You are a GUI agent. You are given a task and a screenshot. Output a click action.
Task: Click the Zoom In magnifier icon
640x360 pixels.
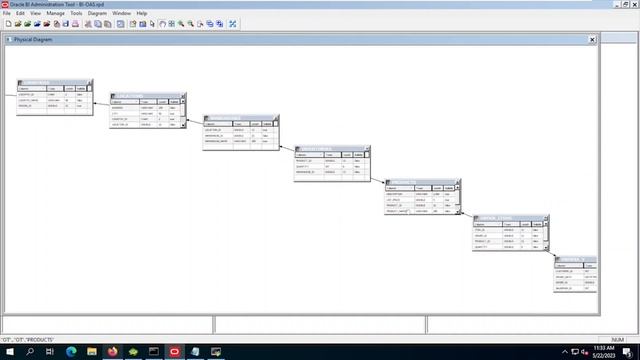tap(181, 24)
